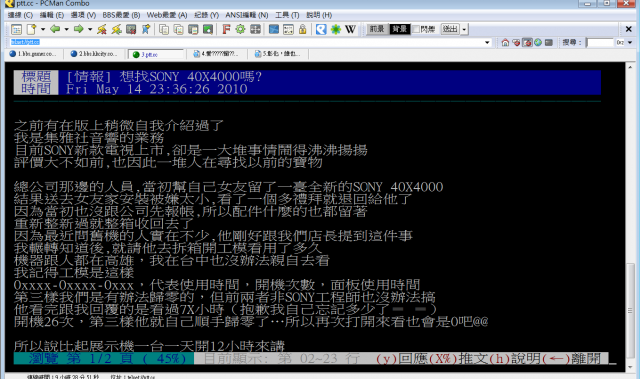Click the ANSI copy icon
This screenshot has width=640, height=379.
[x=179, y=29]
